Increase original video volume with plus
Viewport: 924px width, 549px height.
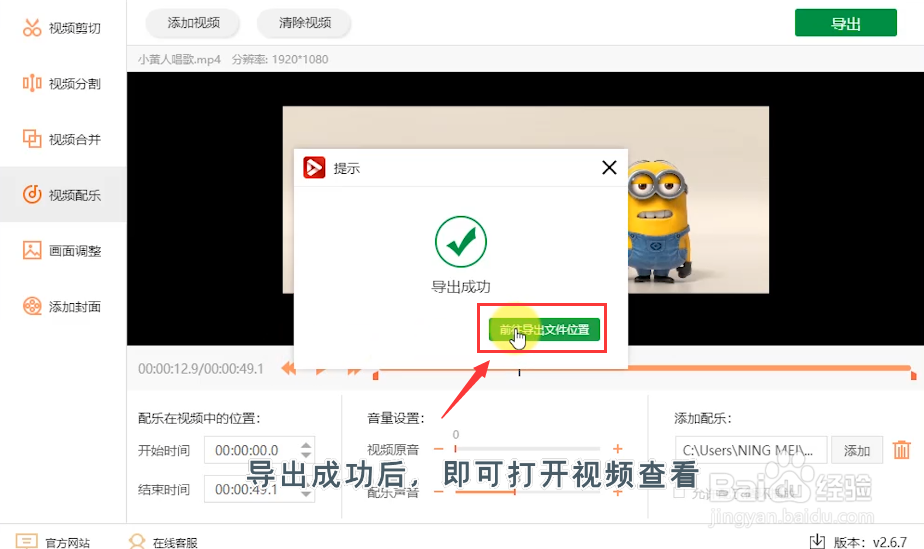[x=618, y=449]
